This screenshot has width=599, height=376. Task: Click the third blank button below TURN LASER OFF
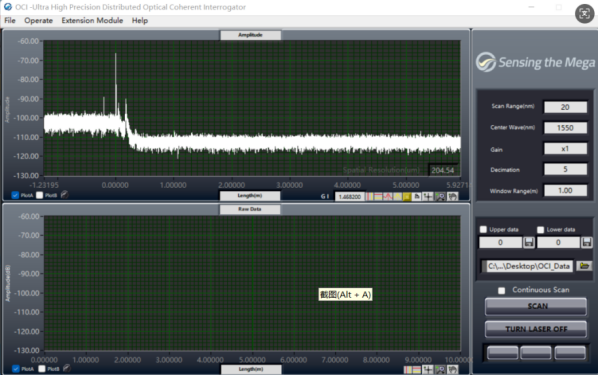point(570,353)
